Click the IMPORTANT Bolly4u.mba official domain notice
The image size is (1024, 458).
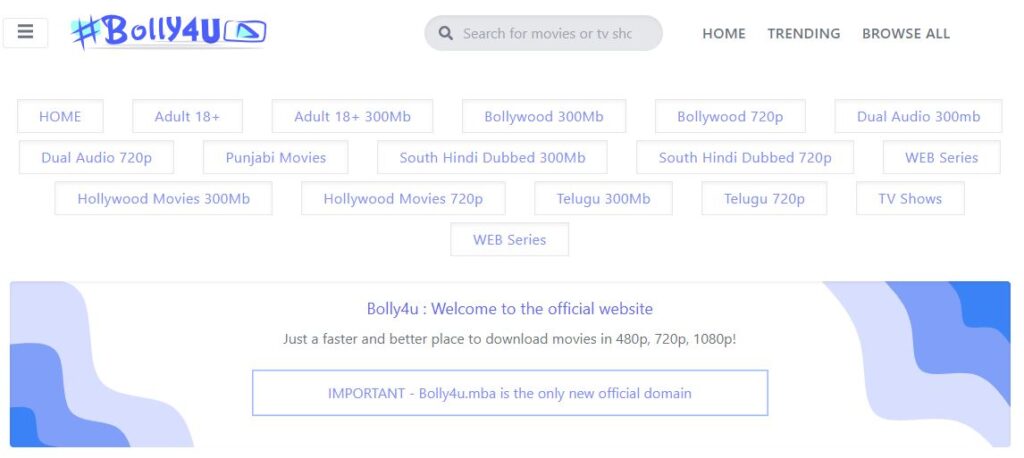510,393
